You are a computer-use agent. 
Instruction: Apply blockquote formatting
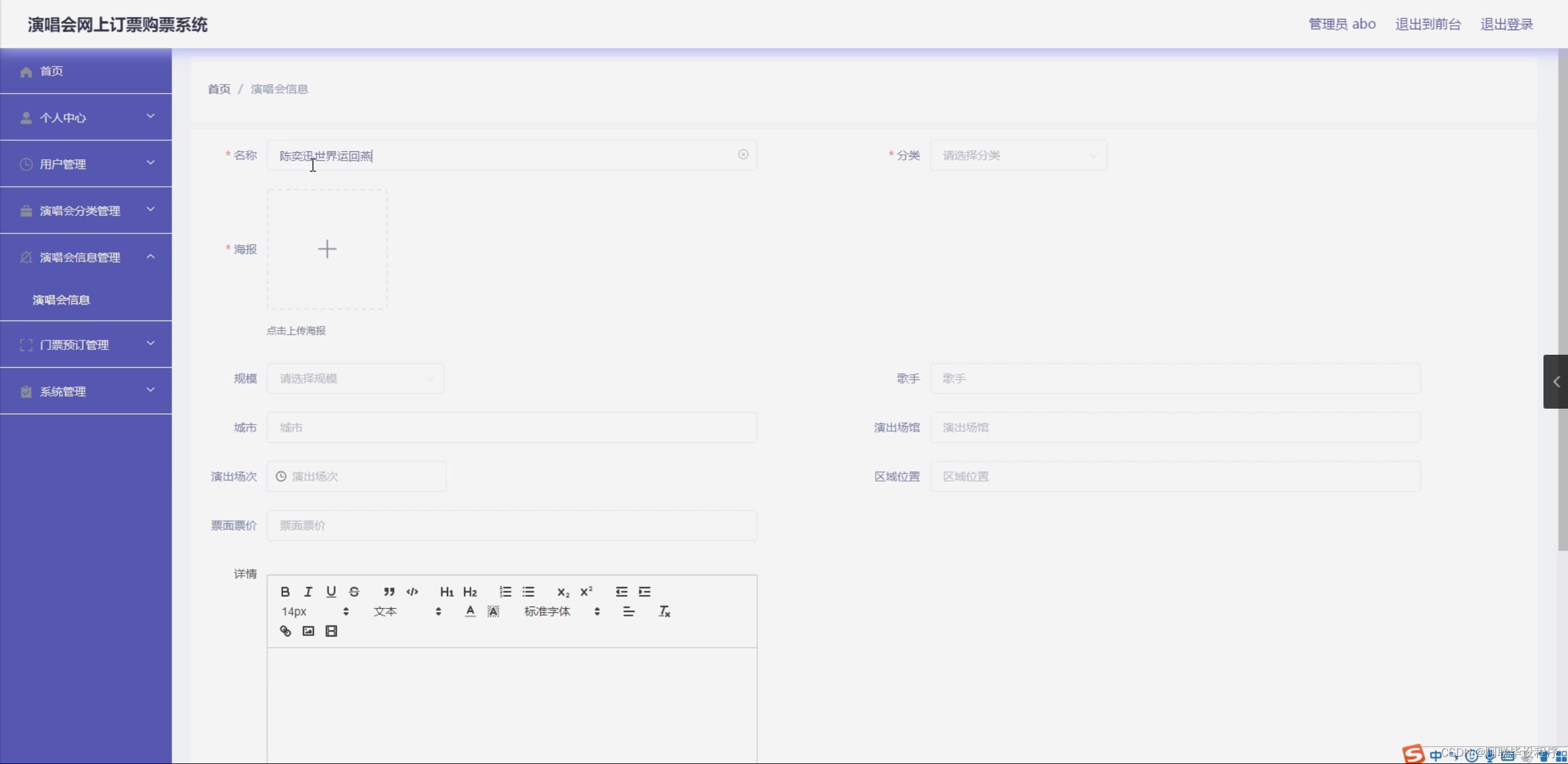390,591
